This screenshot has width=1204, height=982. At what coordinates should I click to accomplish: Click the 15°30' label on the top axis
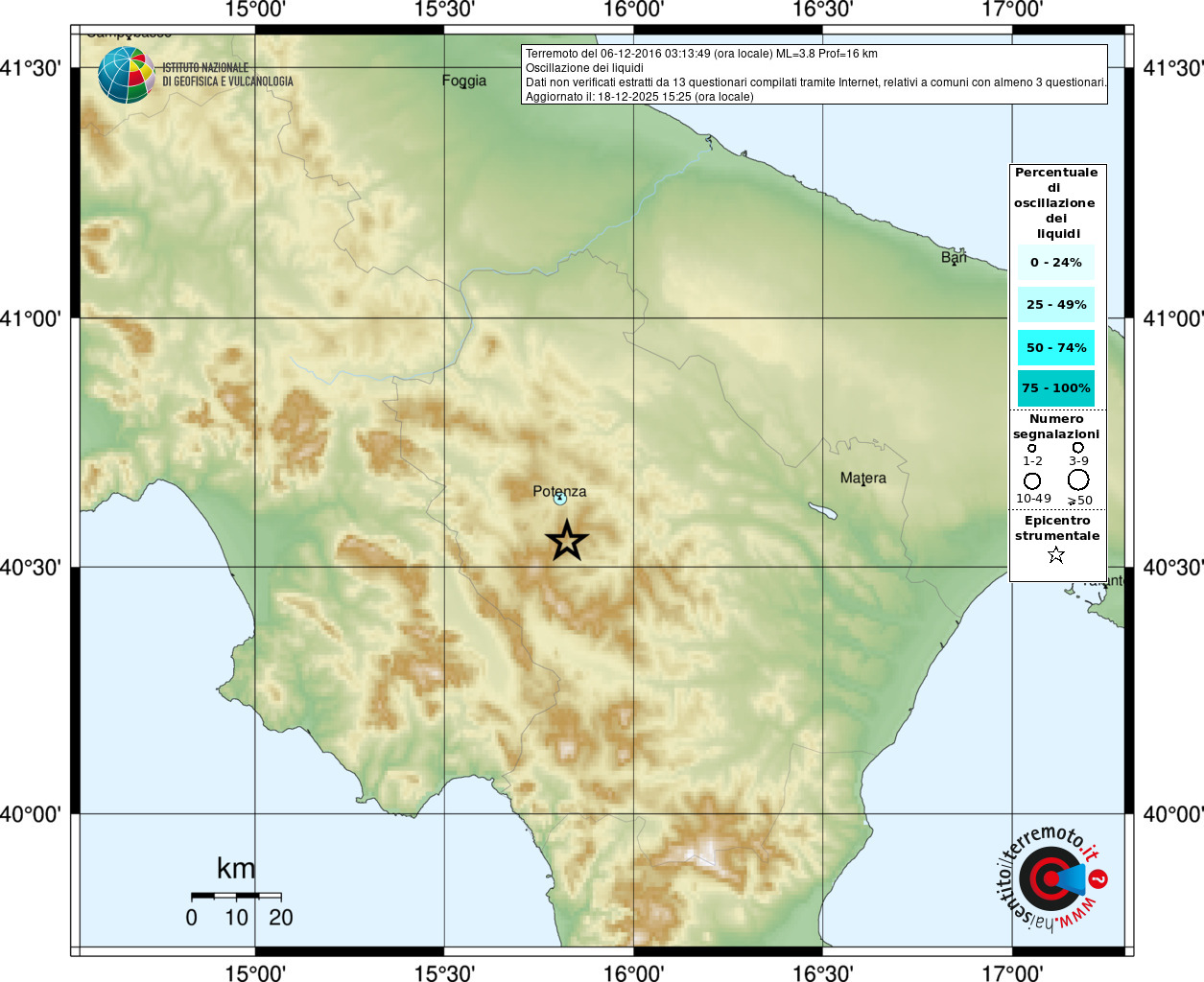(444, 10)
